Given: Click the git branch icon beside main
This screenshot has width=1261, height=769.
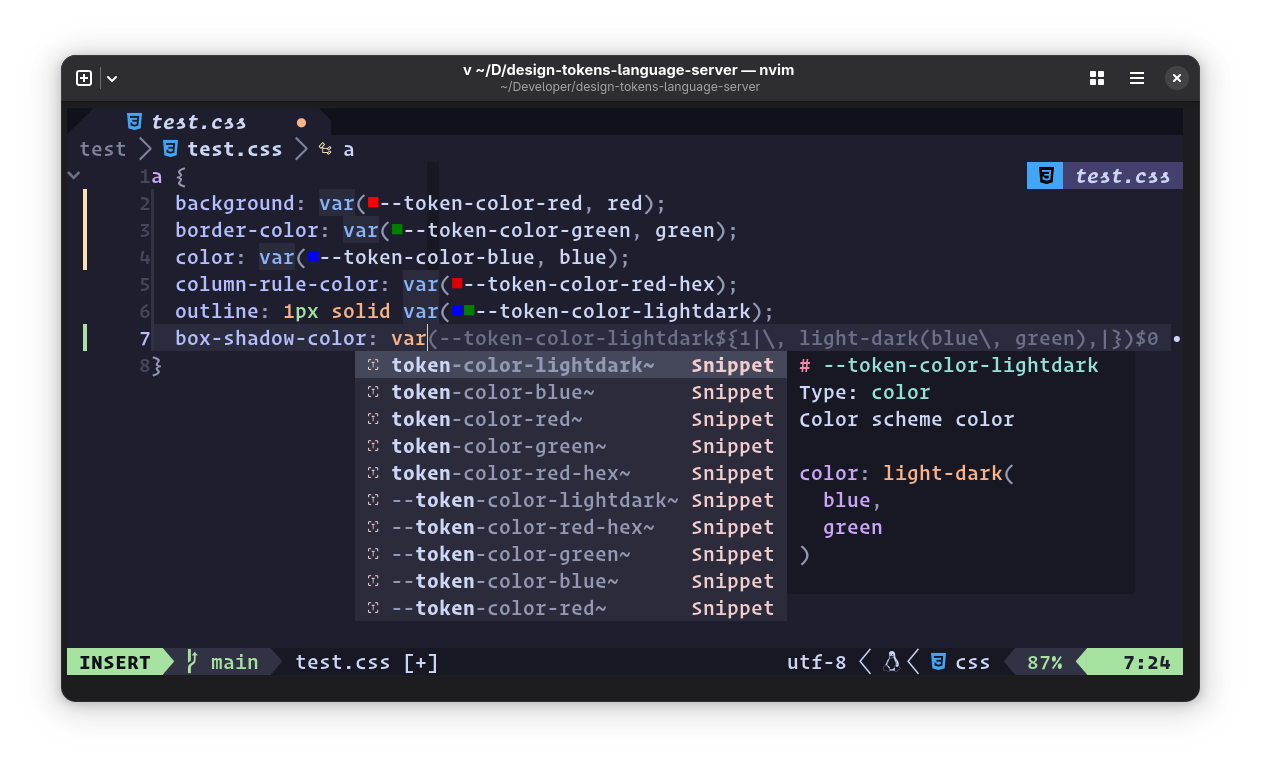Looking at the screenshot, I should click(192, 661).
